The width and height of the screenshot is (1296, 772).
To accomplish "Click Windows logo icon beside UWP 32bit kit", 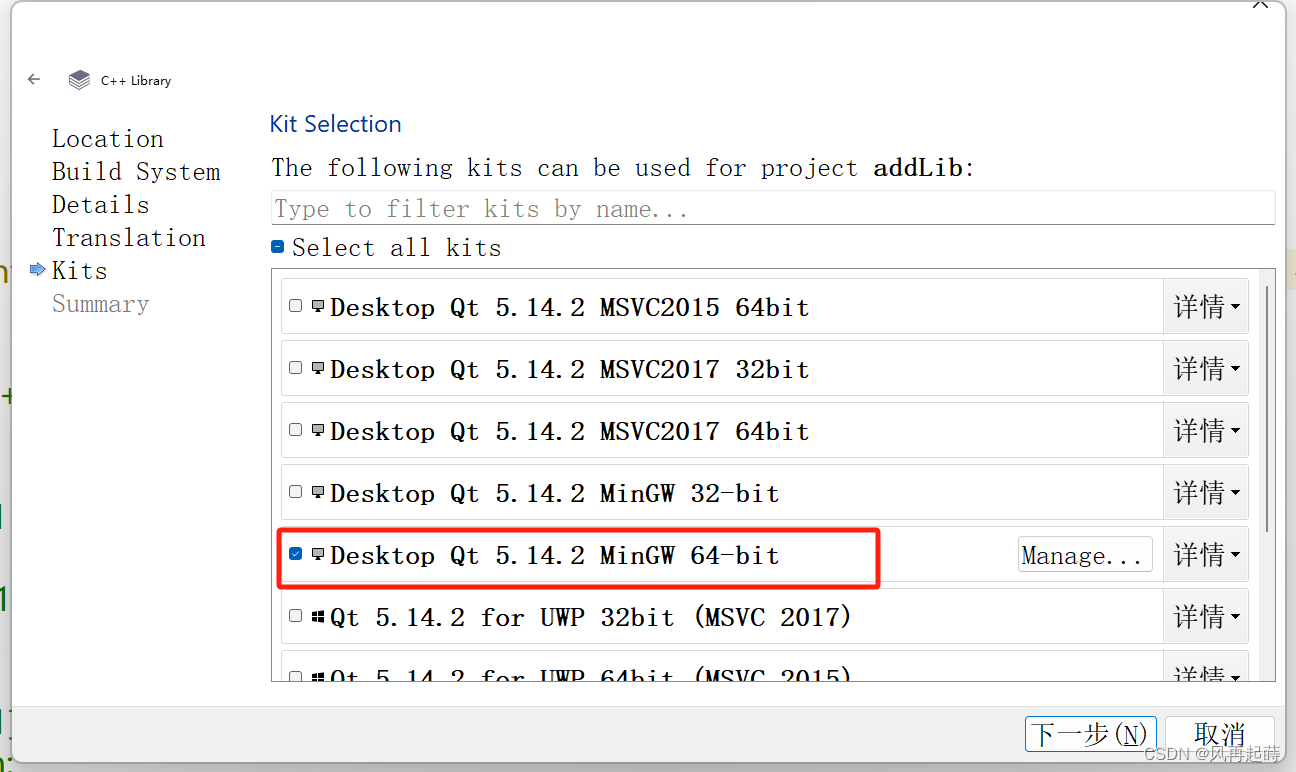I will pyautogui.click(x=318, y=616).
